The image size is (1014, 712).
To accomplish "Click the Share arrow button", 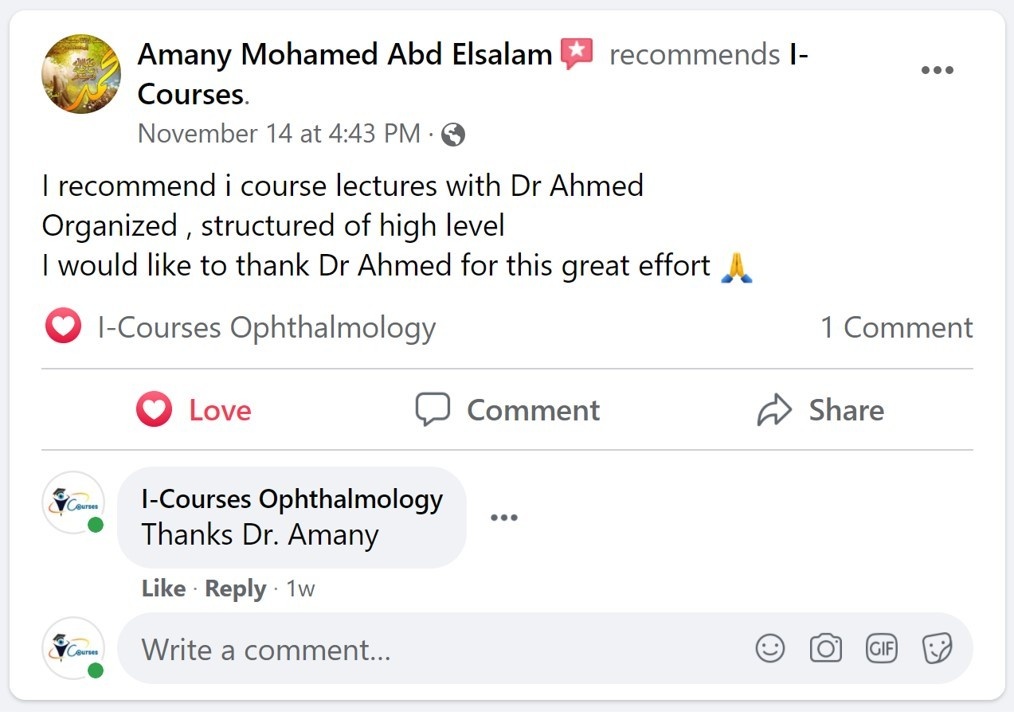I will click(x=821, y=410).
